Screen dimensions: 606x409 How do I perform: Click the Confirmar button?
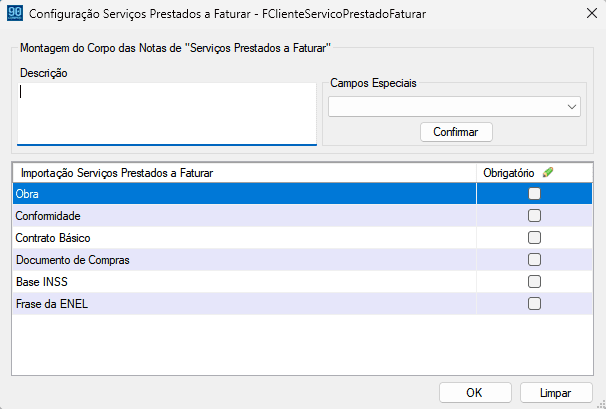pyautogui.click(x=456, y=132)
